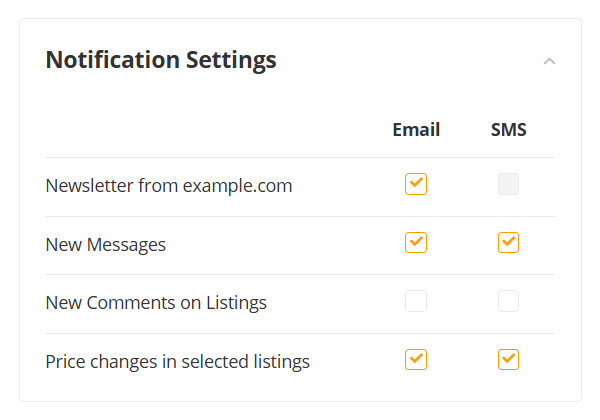Screen dimensions: 600x420
Task: Click the word Price in the last row
Action: [x=64, y=361]
